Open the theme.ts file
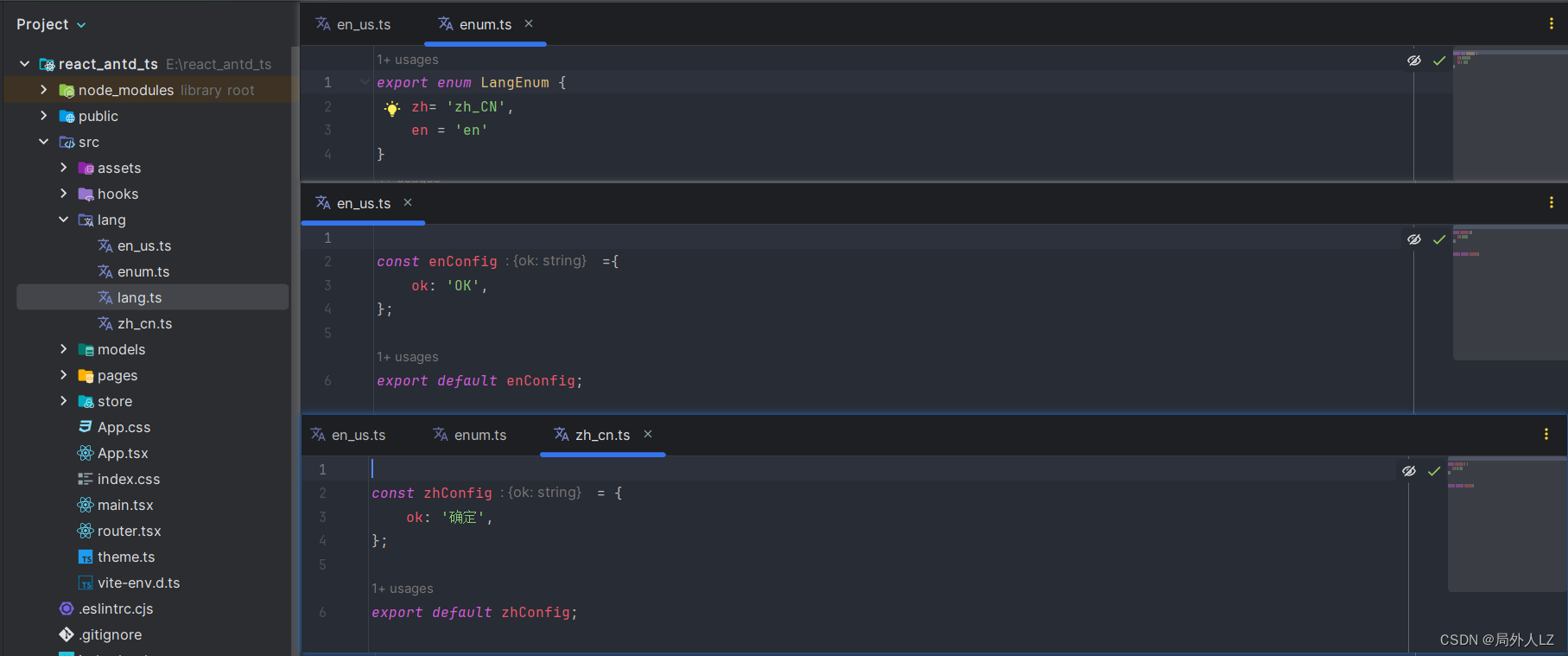Viewport: 1568px width, 656px height. [x=126, y=557]
